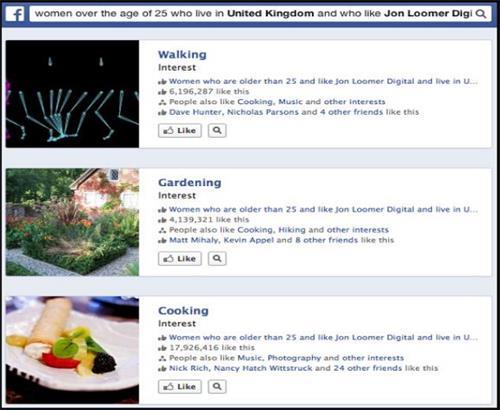Open the Walking interest title link
This screenshot has width=500, height=410.
pos(182,54)
